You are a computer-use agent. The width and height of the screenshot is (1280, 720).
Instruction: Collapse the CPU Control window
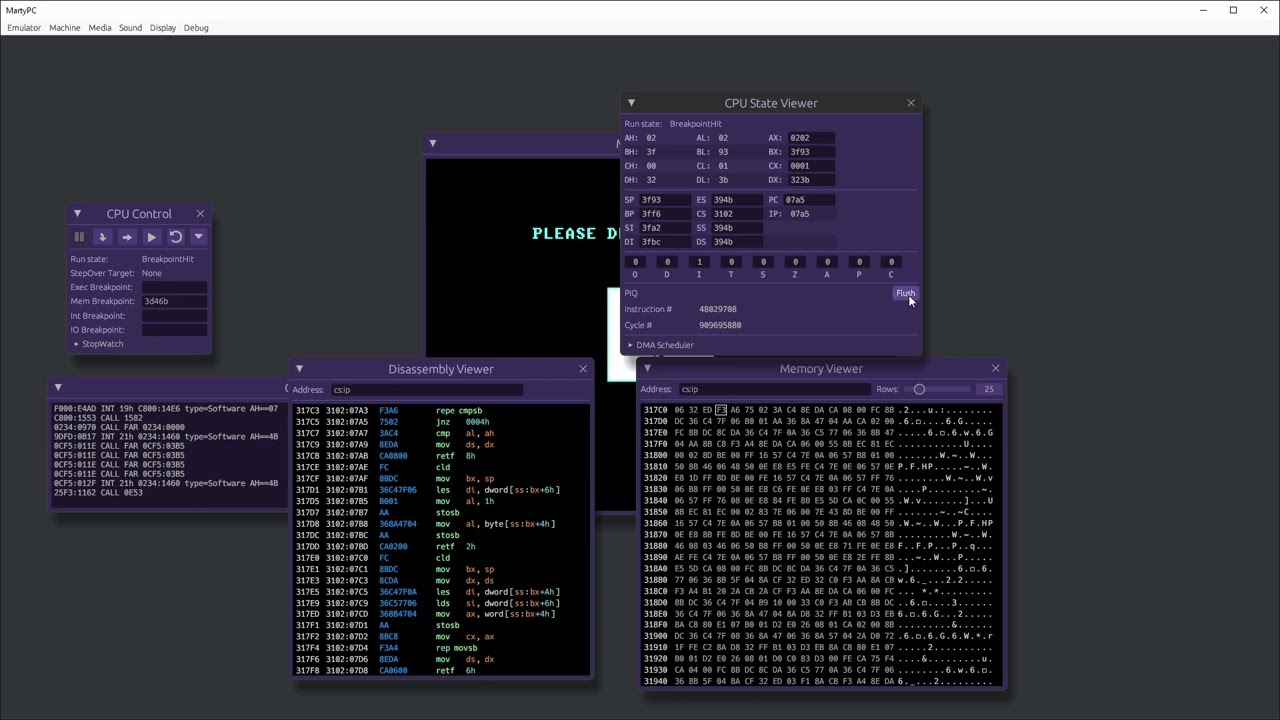[x=77, y=213]
